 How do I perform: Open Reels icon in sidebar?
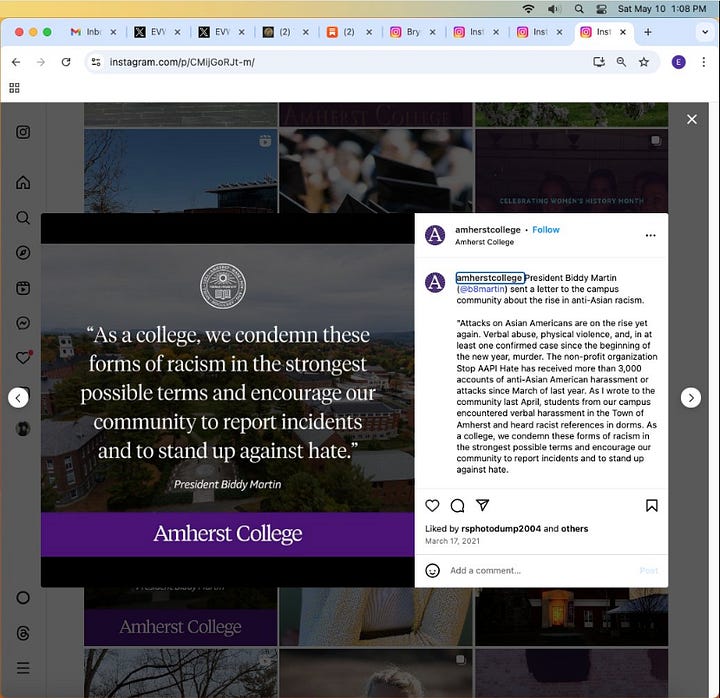tap(23, 288)
